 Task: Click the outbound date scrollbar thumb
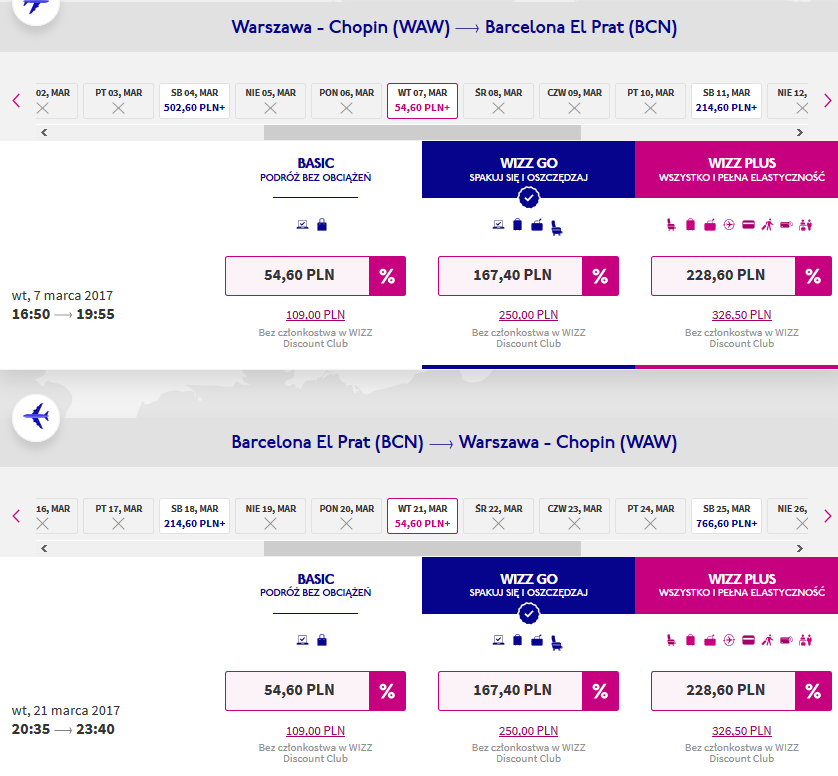pos(422,133)
